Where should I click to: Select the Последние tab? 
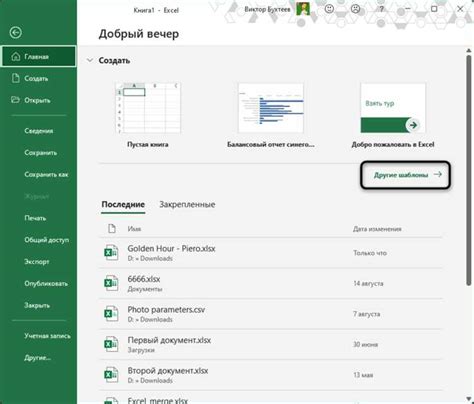click(123, 204)
